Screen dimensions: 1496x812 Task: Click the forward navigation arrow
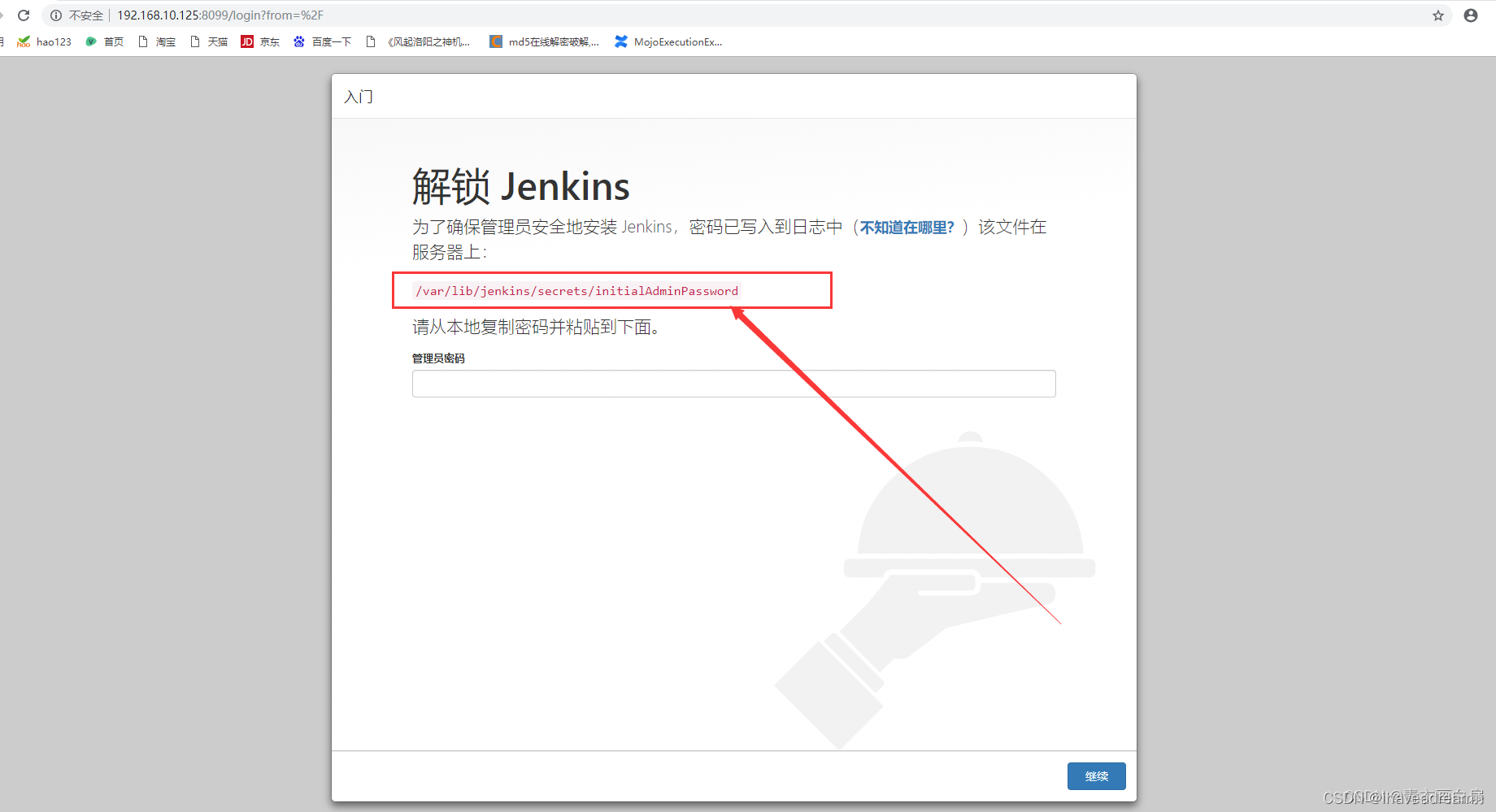click(2, 15)
